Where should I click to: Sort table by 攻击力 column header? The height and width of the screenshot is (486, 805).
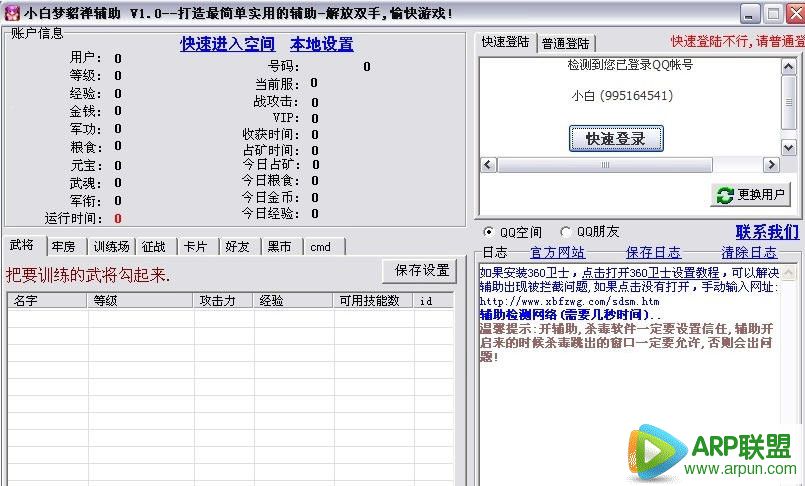(223, 300)
